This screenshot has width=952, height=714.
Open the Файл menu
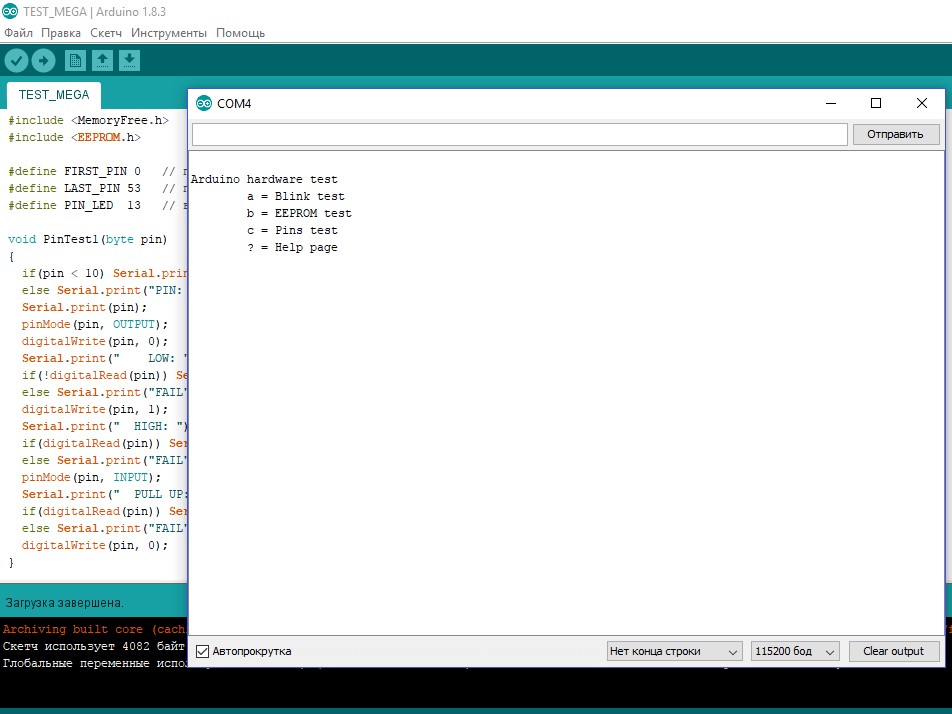[18, 33]
